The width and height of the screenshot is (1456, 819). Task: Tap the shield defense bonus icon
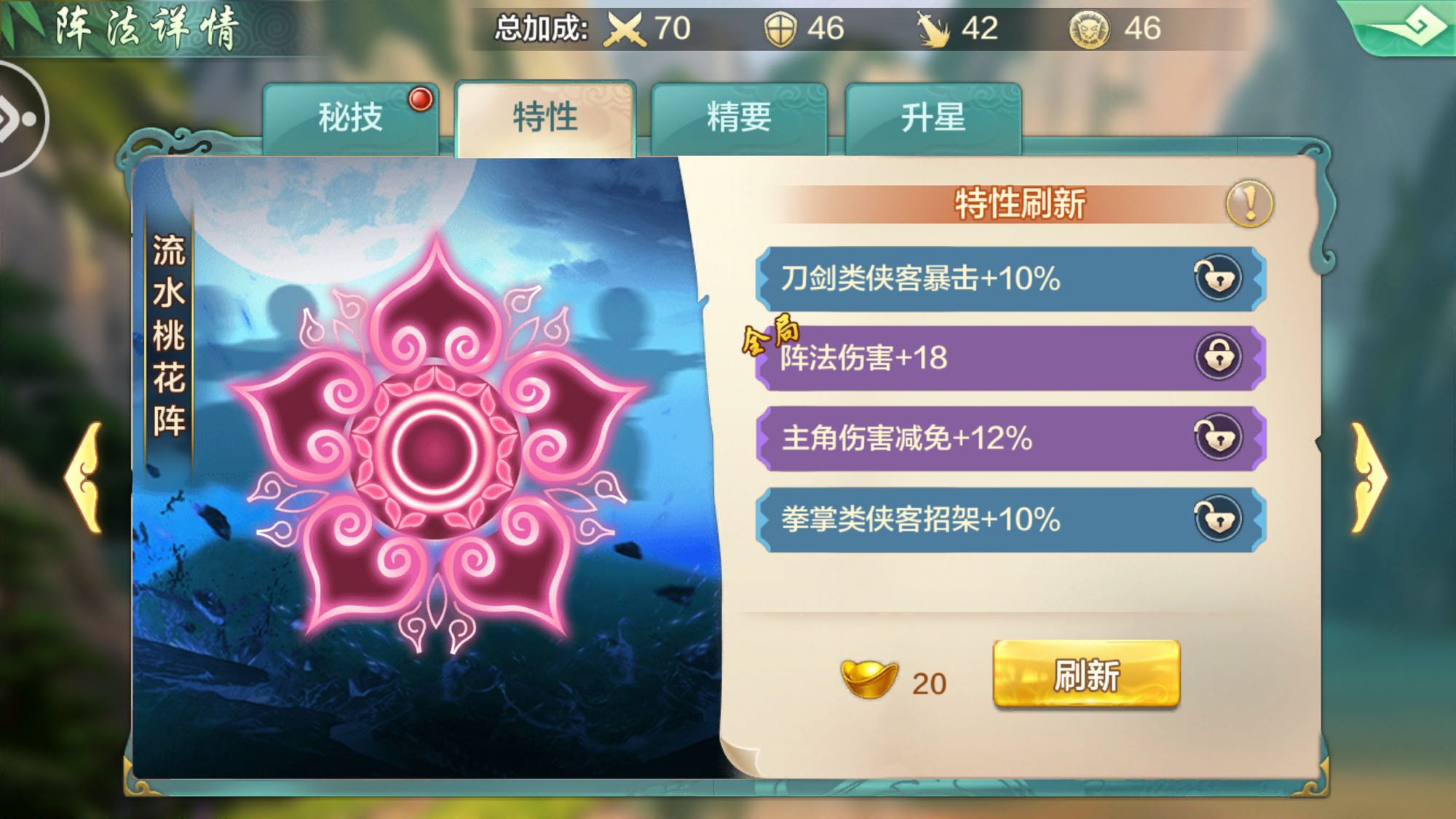click(780, 30)
